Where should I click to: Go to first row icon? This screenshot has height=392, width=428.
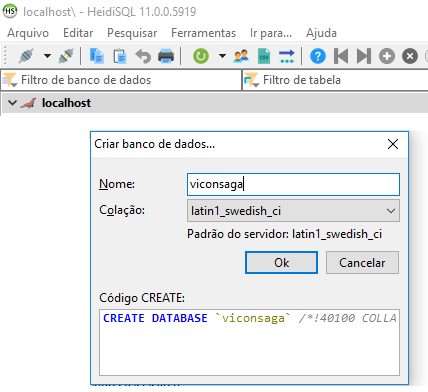[x=341, y=56]
